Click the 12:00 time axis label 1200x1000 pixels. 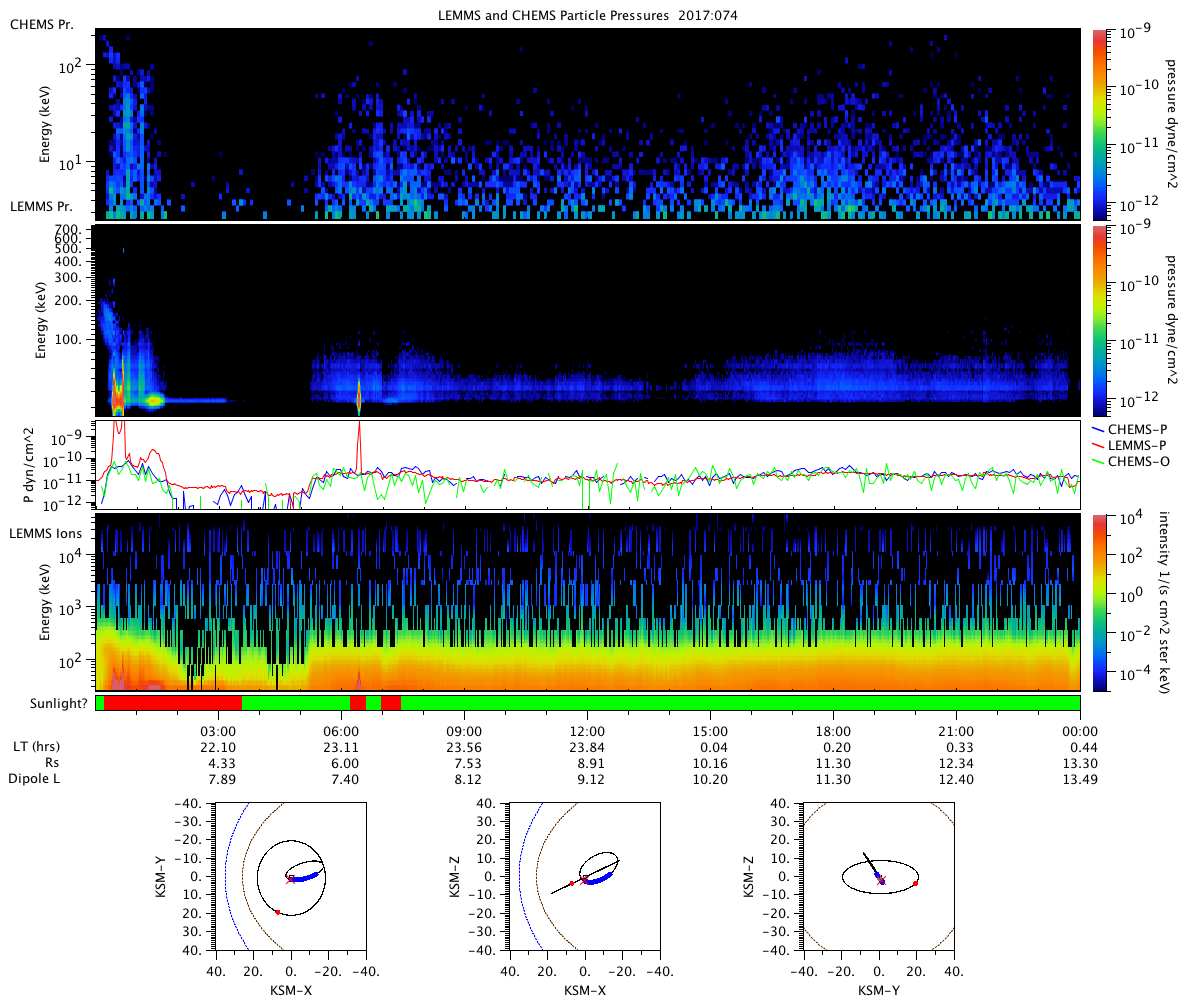tap(587, 732)
